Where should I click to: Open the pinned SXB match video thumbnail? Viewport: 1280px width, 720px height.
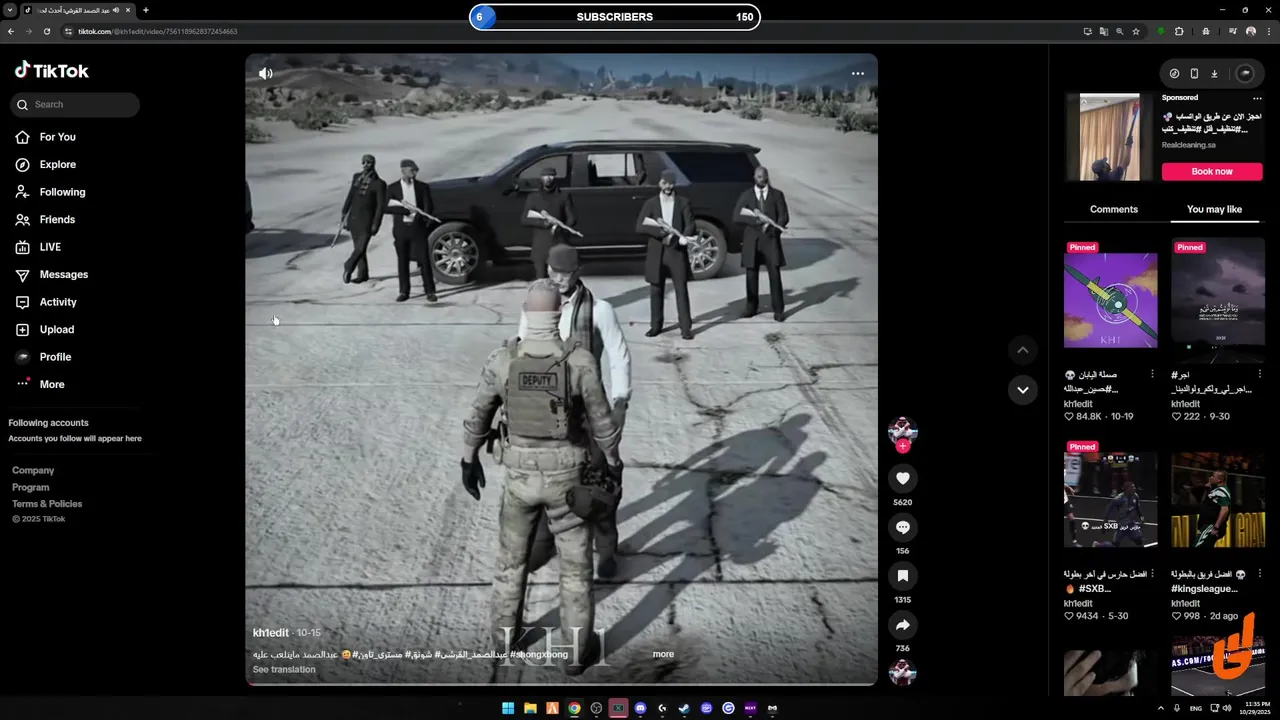tap(1110, 500)
